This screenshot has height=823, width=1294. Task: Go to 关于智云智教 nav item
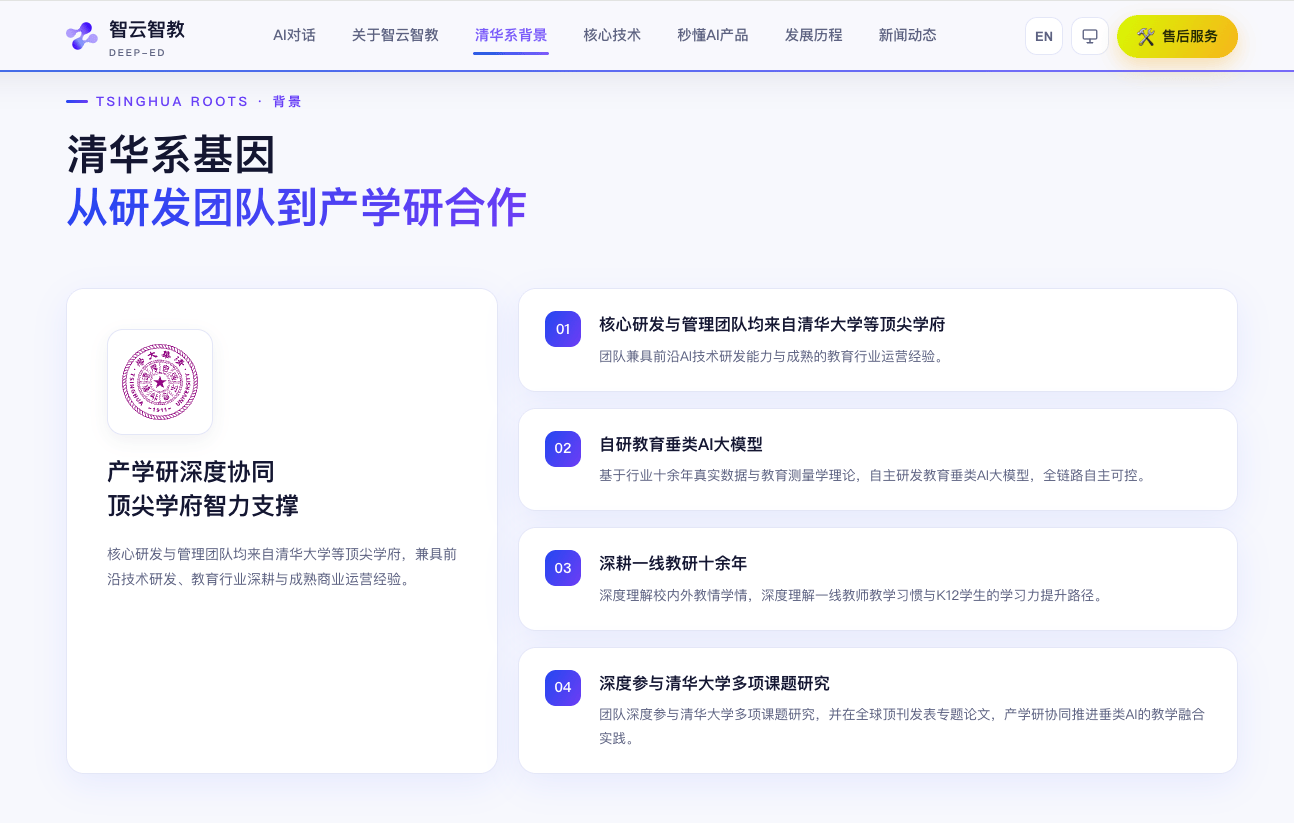tap(395, 35)
